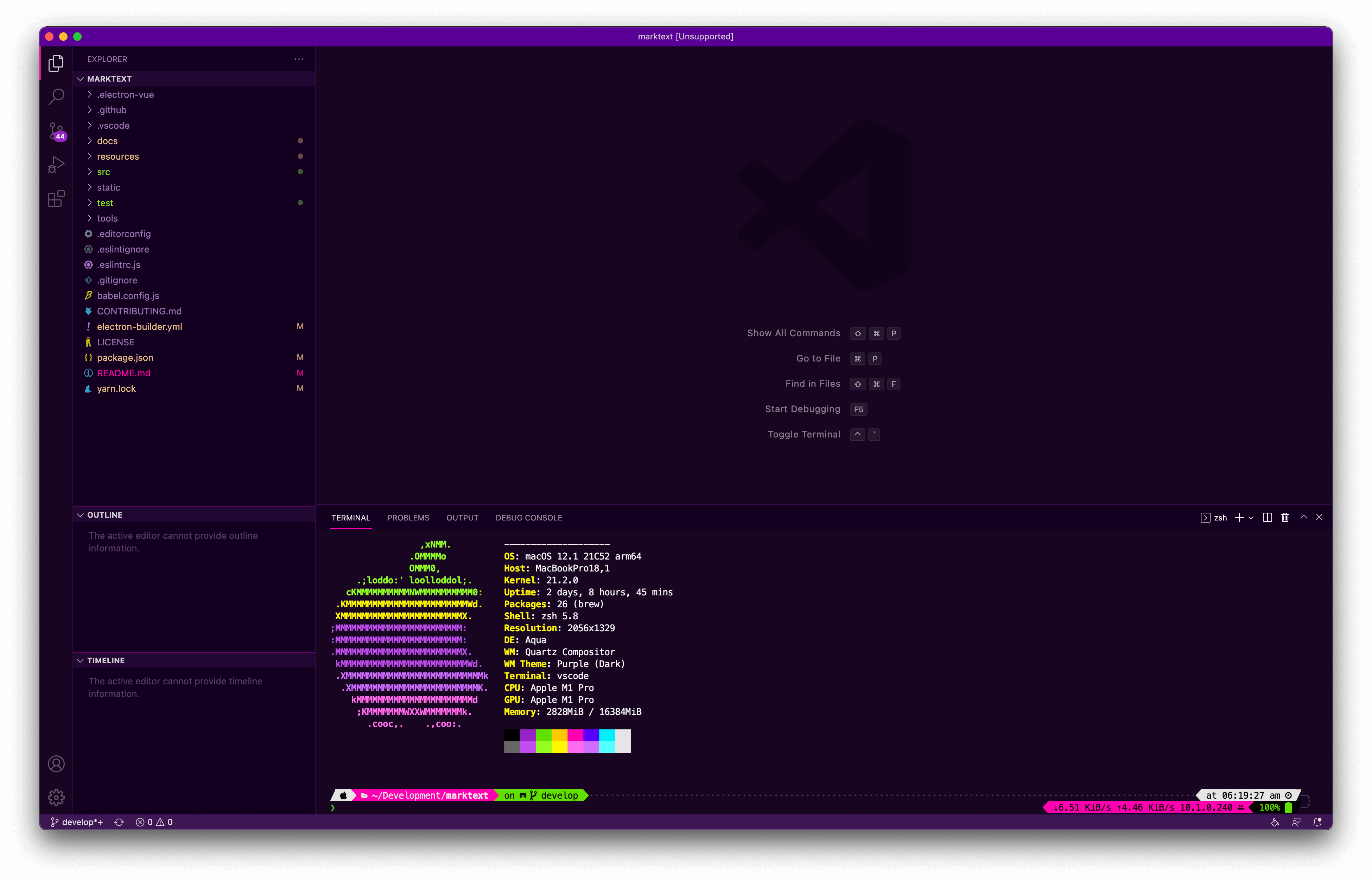Open the launch profile dropdown next to plus
This screenshot has width=1372, height=882.
pyautogui.click(x=1251, y=518)
